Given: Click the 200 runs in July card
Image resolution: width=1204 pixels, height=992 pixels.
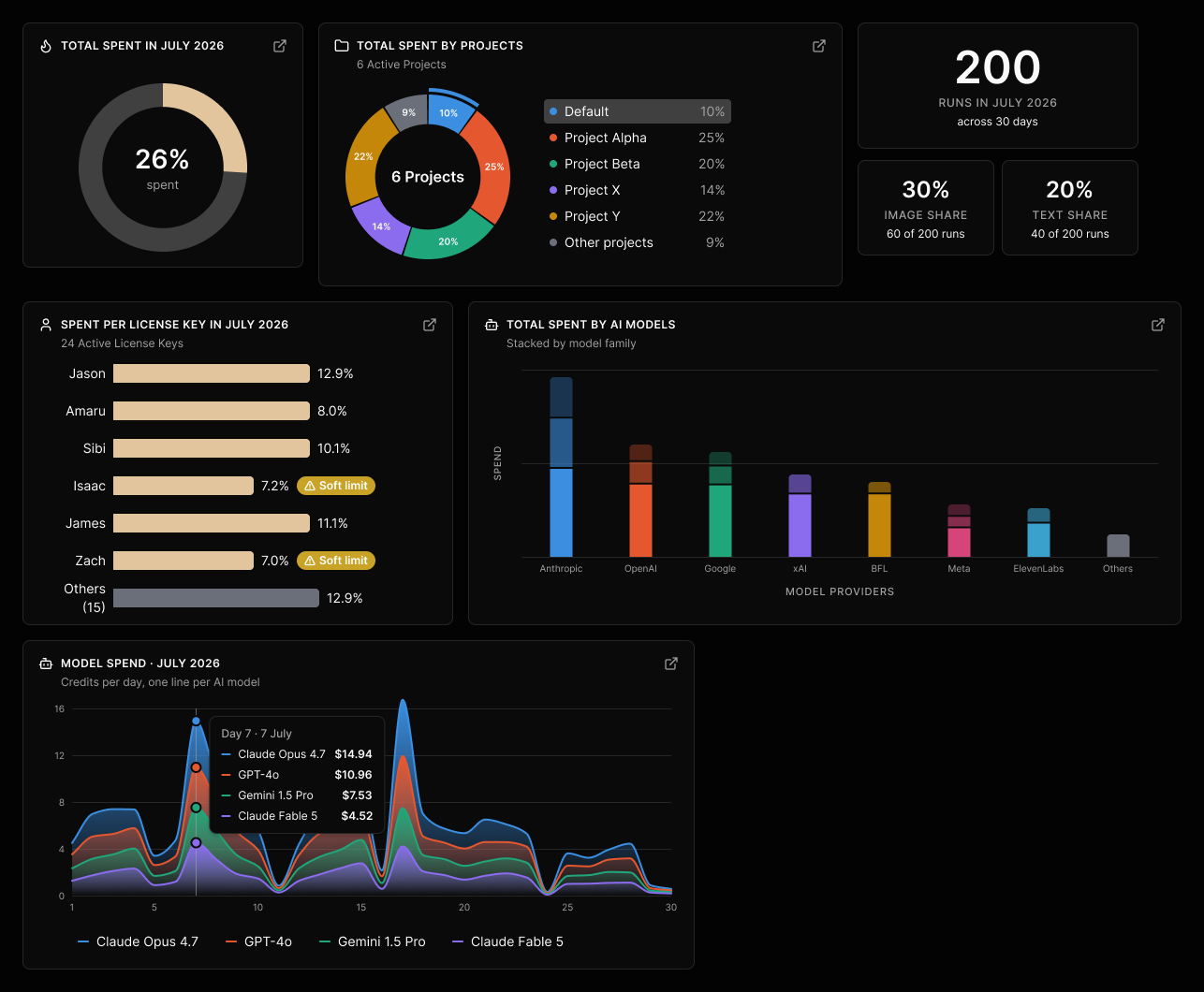Looking at the screenshot, I should (998, 86).
